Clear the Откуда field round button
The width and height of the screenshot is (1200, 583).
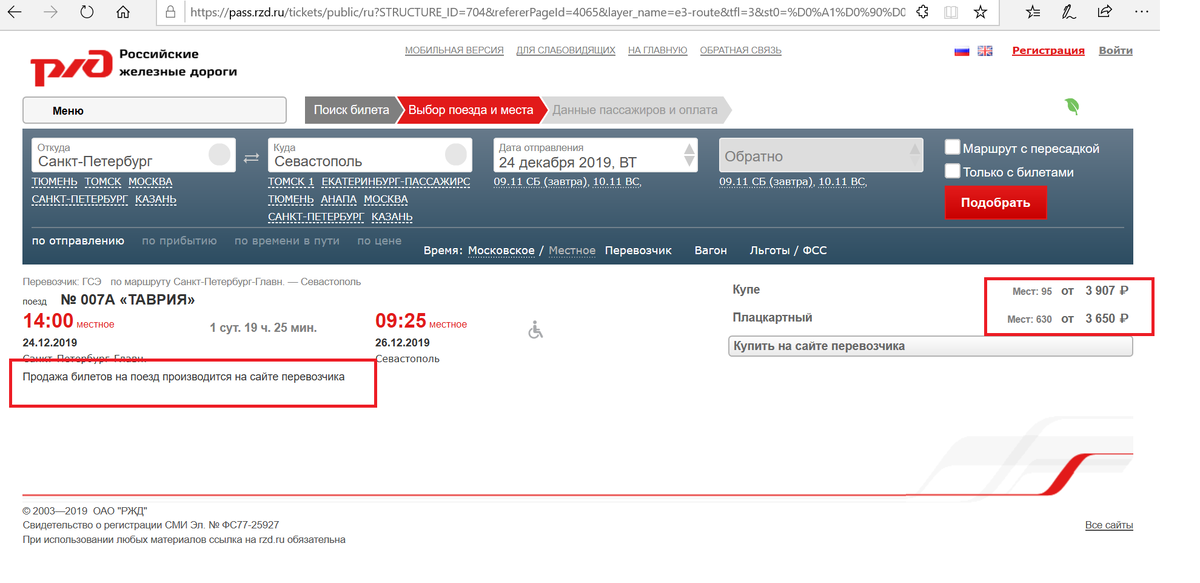pos(219,155)
